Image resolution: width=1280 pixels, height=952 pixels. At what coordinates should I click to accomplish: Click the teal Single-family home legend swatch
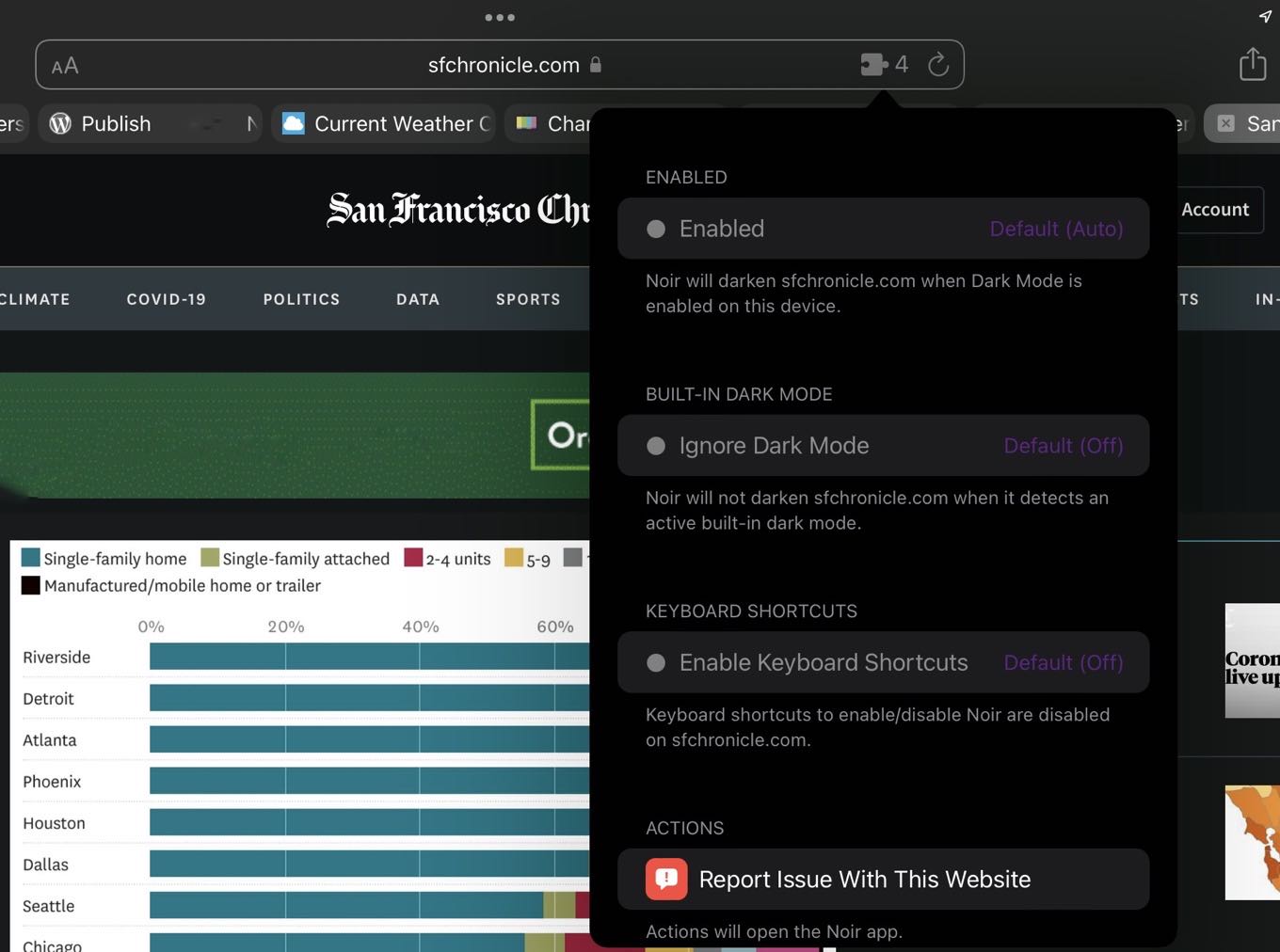pyautogui.click(x=29, y=558)
